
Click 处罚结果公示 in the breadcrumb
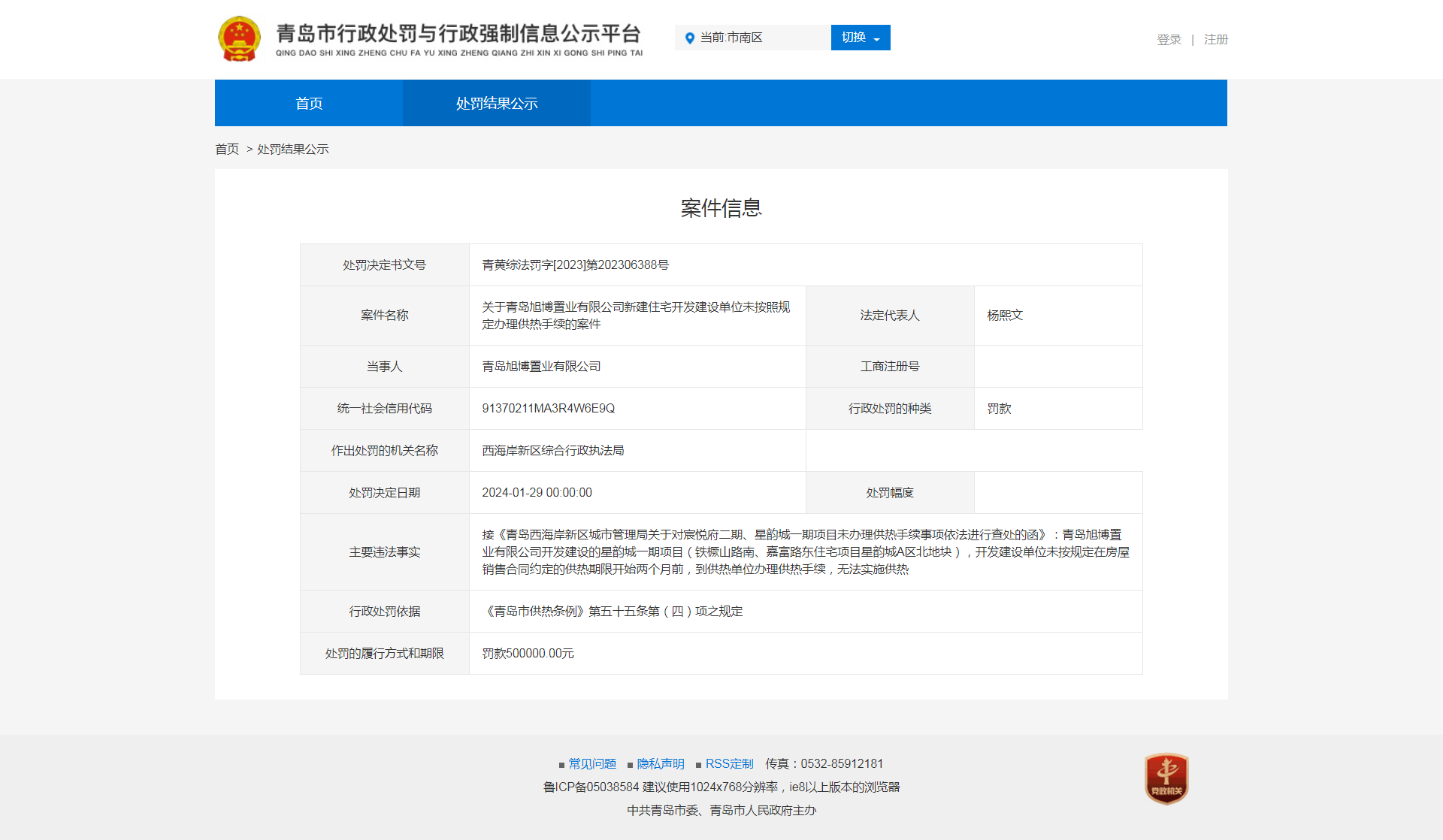point(293,149)
